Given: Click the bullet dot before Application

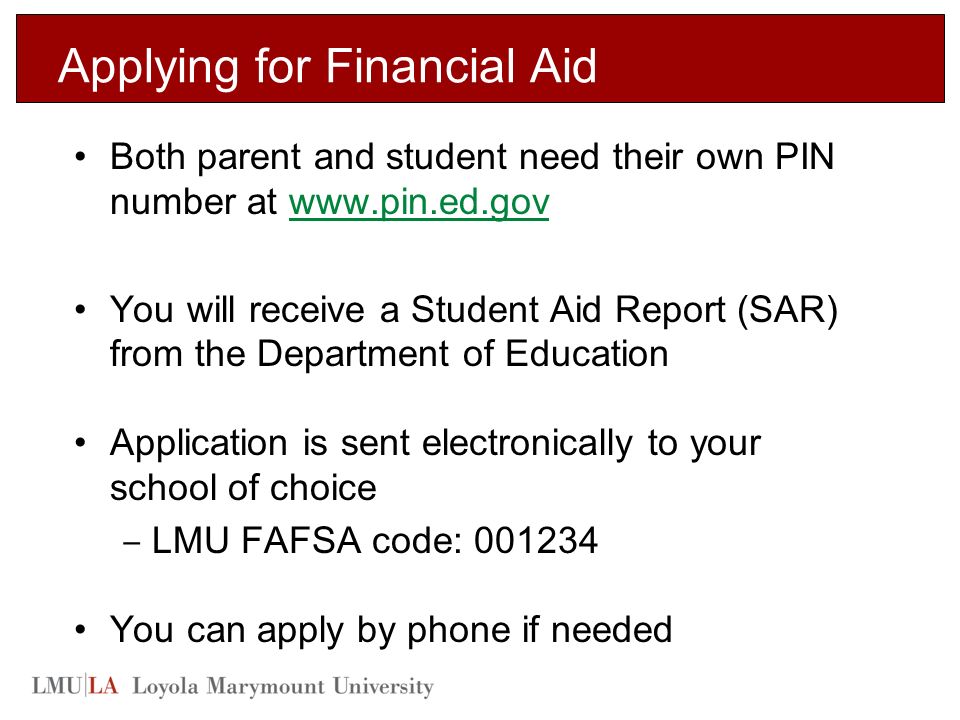Looking at the screenshot, I should (81, 443).
